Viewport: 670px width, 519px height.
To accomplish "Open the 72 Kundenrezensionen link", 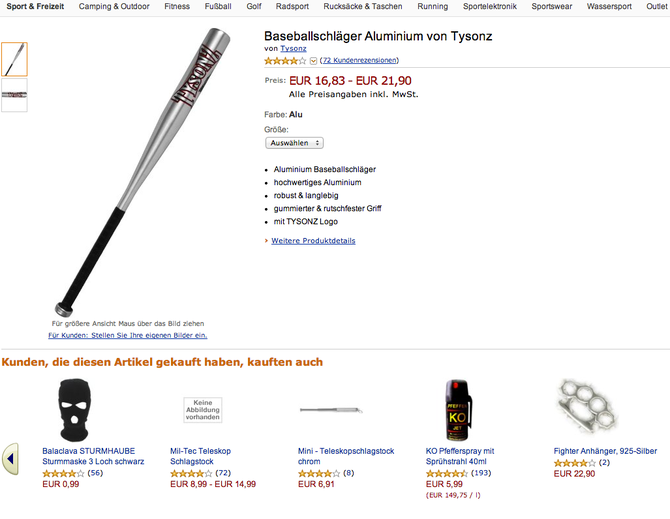I will pos(360,60).
